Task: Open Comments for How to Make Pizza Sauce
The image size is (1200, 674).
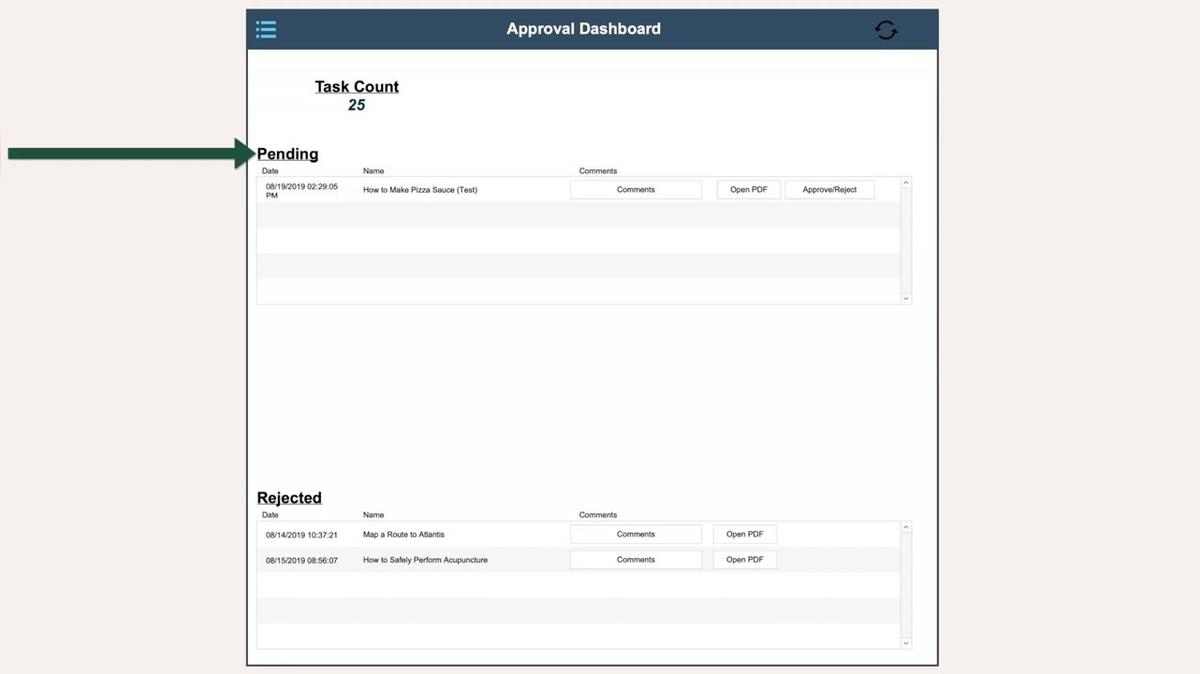Action: (x=635, y=189)
